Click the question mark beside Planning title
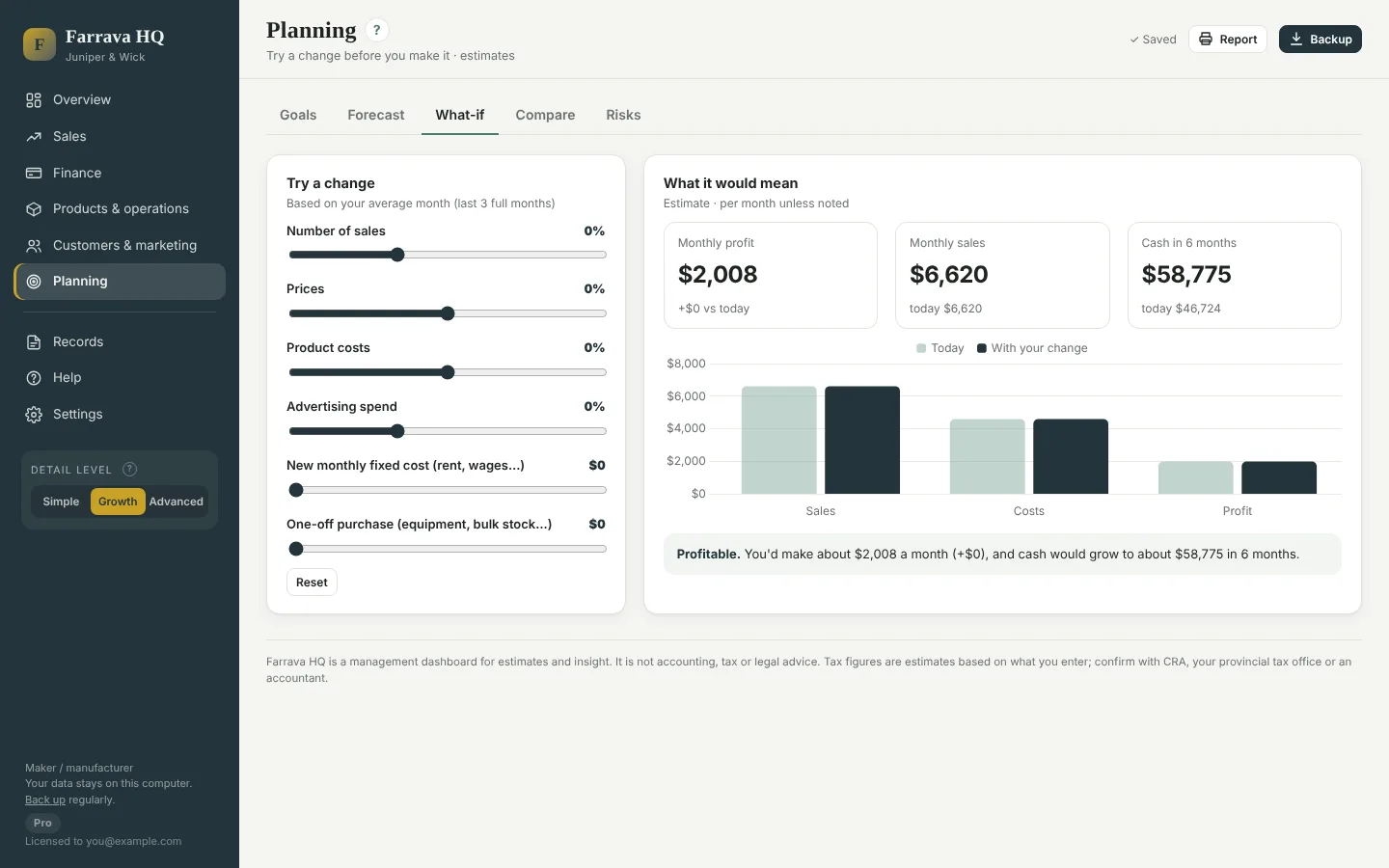The height and width of the screenshot is (868, 1389). tap(377, 30)
